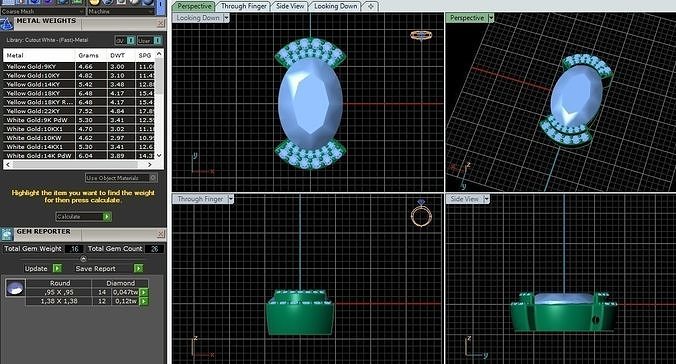Switch to the Side View tab
Screen dimensions: 676x364
[x=290, y=6]
